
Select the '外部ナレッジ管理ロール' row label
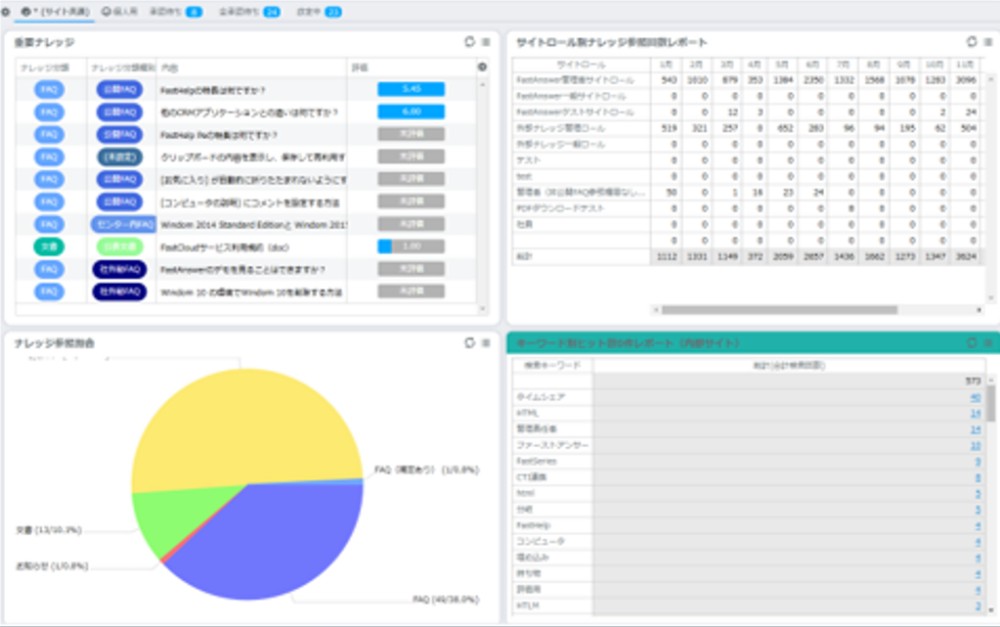click(561, 128)
